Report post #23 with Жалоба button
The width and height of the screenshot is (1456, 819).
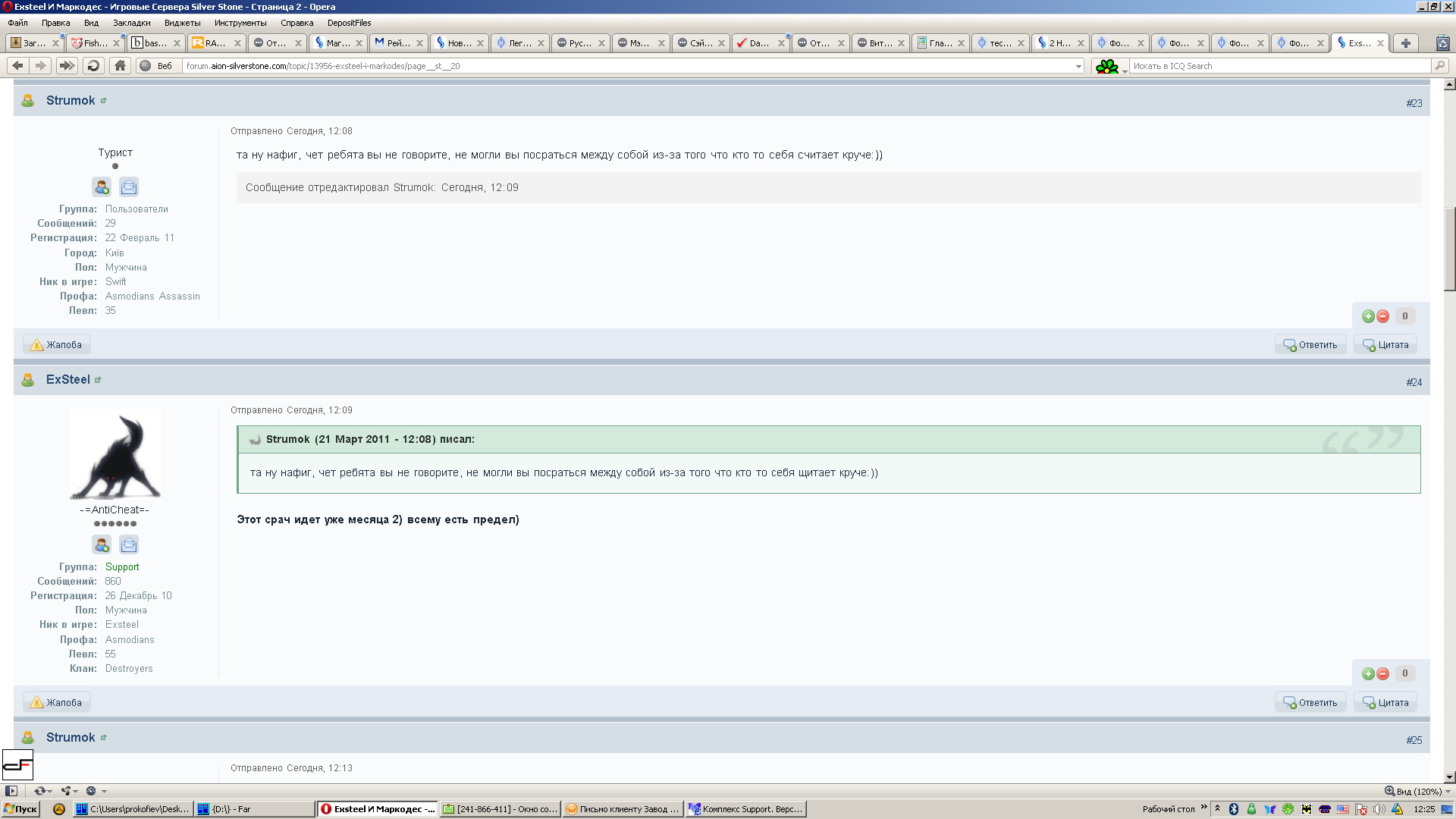tap(56, 345)
